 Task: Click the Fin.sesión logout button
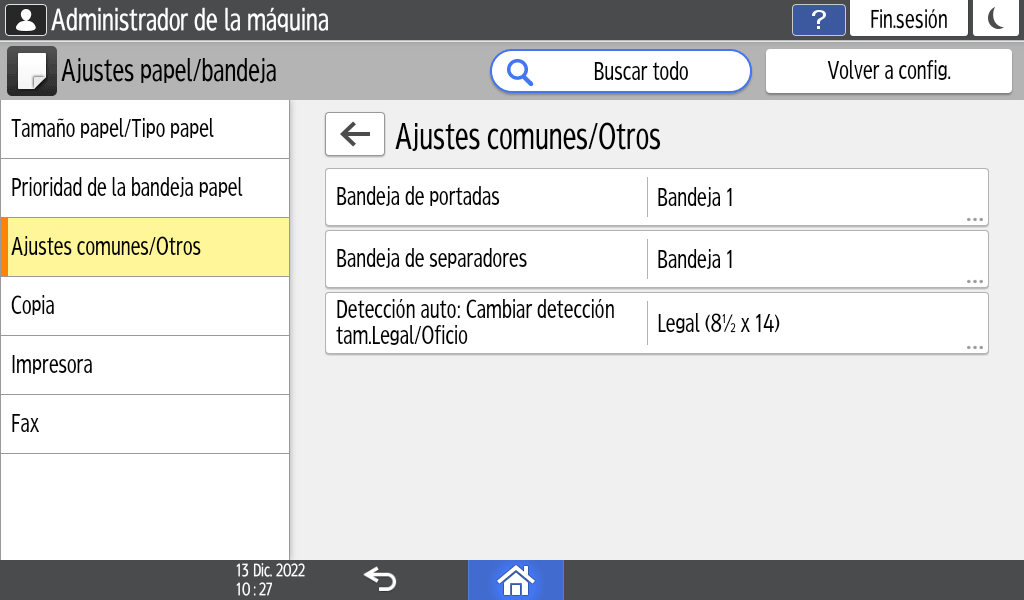908,20
